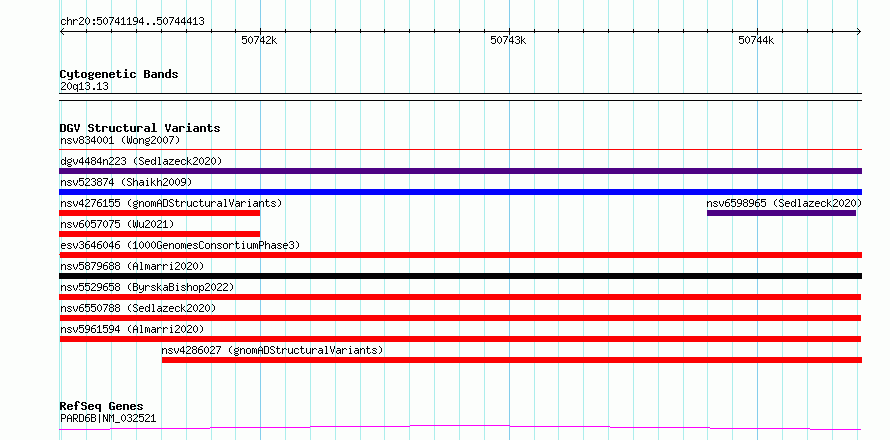Open the nsv523874 (Shaikh2009) label
The width and height of the screenshot is (890, 440).
pos(126,182)
